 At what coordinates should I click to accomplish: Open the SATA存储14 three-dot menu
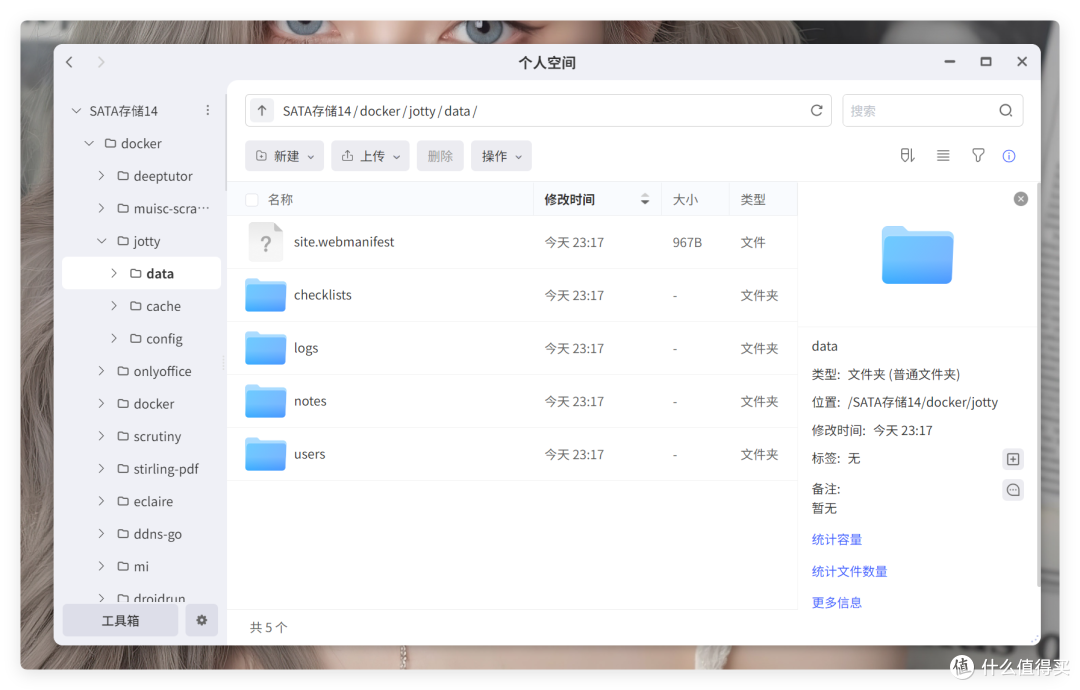coord(207,110)
